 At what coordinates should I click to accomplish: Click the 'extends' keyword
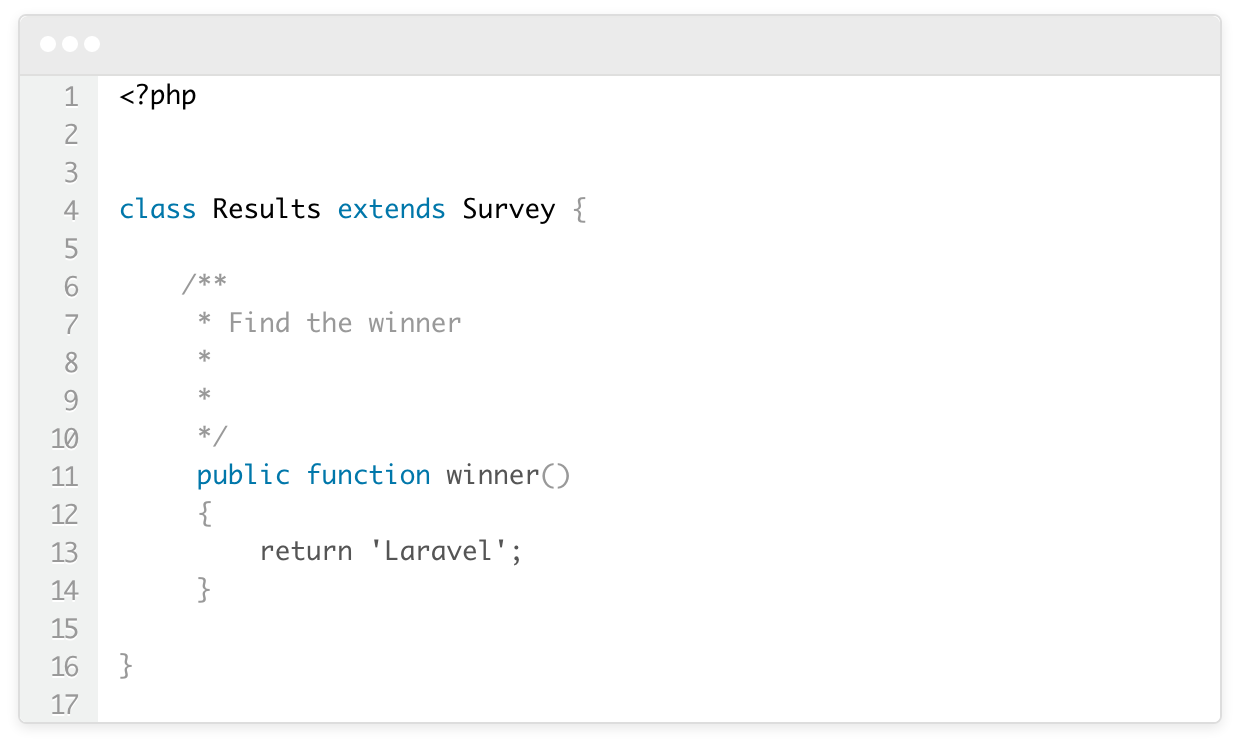[x=392, y=209]
